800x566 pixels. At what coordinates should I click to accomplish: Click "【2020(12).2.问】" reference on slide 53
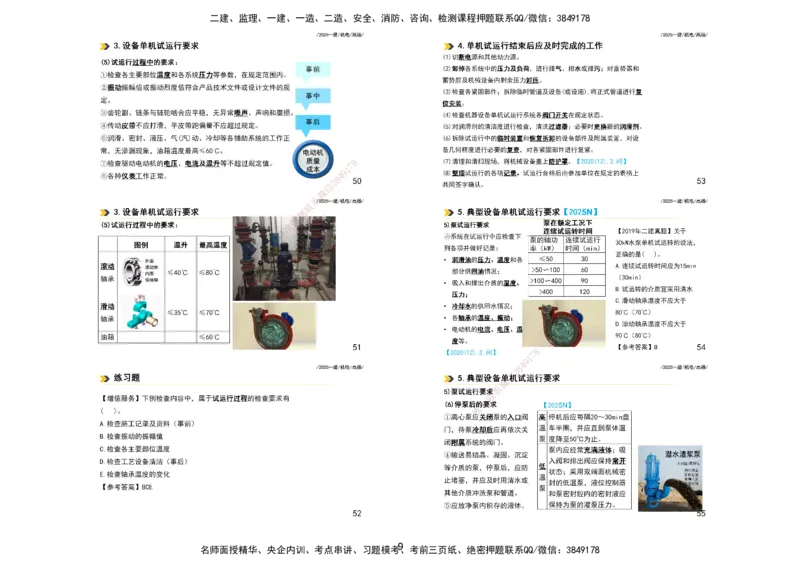(x=601, y=161)
